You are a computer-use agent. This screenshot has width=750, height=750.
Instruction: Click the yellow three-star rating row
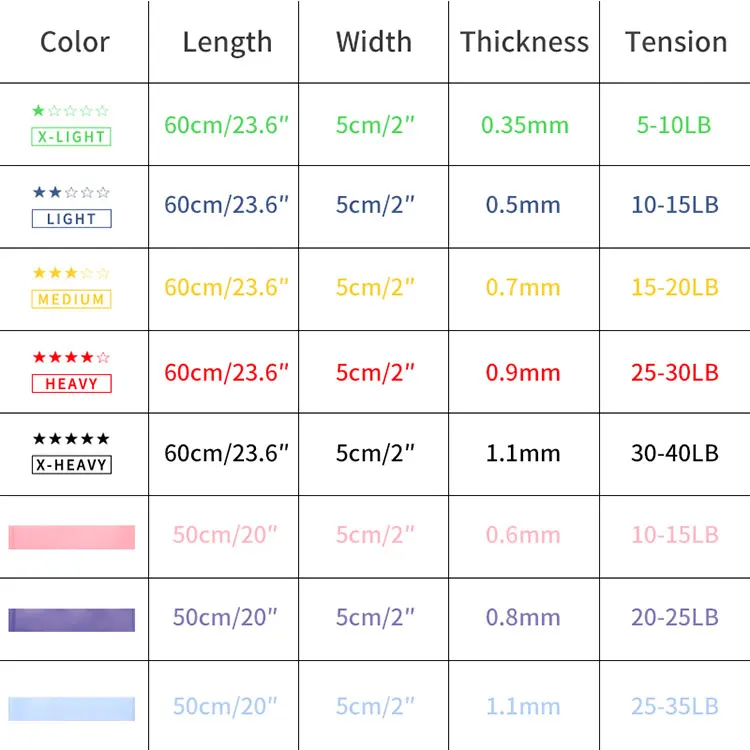[x=71, y=273]
